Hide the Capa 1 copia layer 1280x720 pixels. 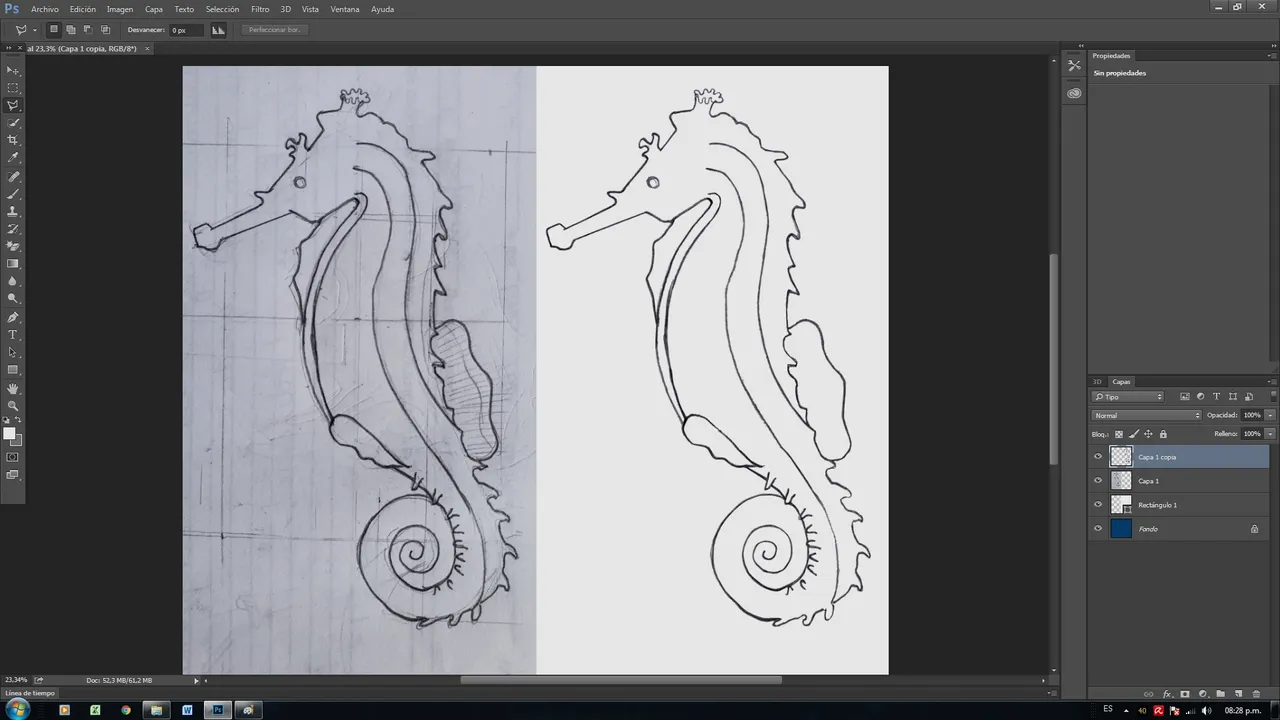tap(1098, 457)
